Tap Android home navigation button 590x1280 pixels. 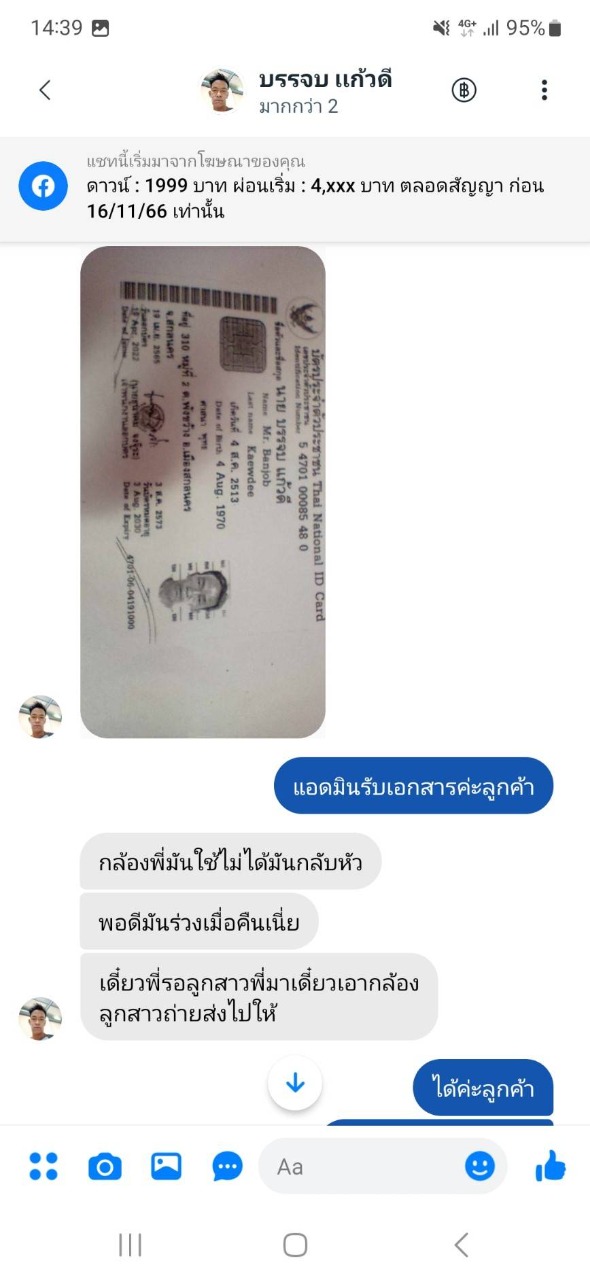pyautogui.click(x=295, y=1244)
